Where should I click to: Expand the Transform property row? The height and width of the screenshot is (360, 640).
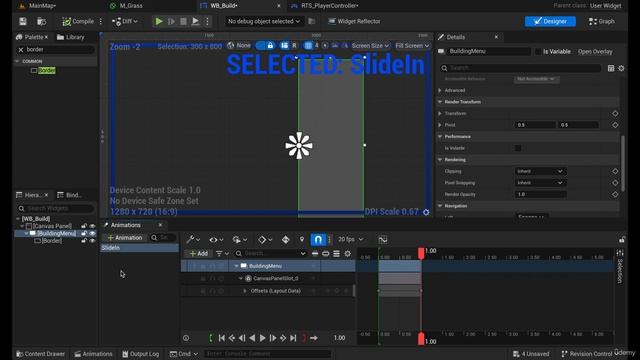pyautogui.click(x=440, y=113)
